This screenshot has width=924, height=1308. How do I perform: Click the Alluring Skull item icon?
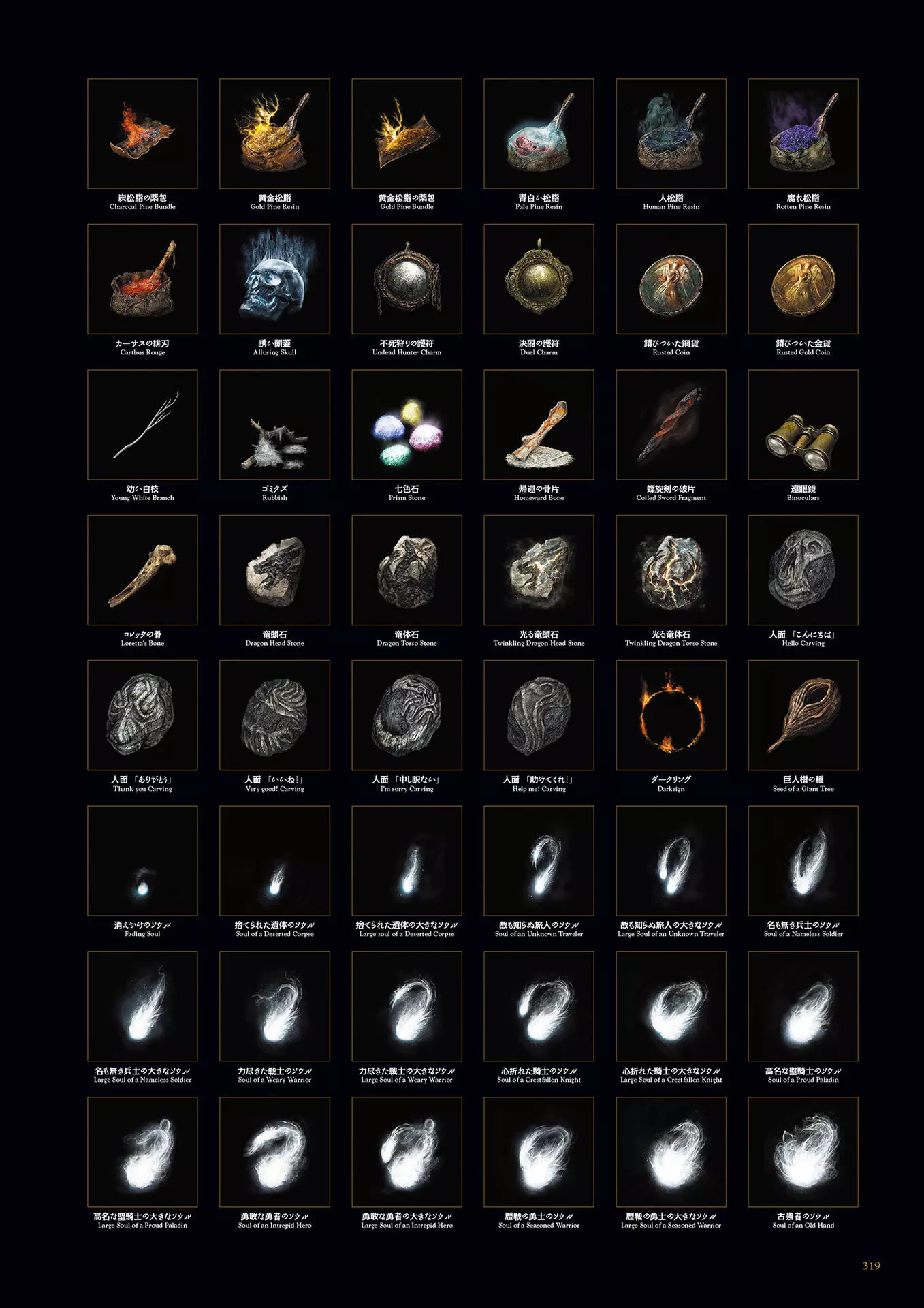tap(274, 279)
